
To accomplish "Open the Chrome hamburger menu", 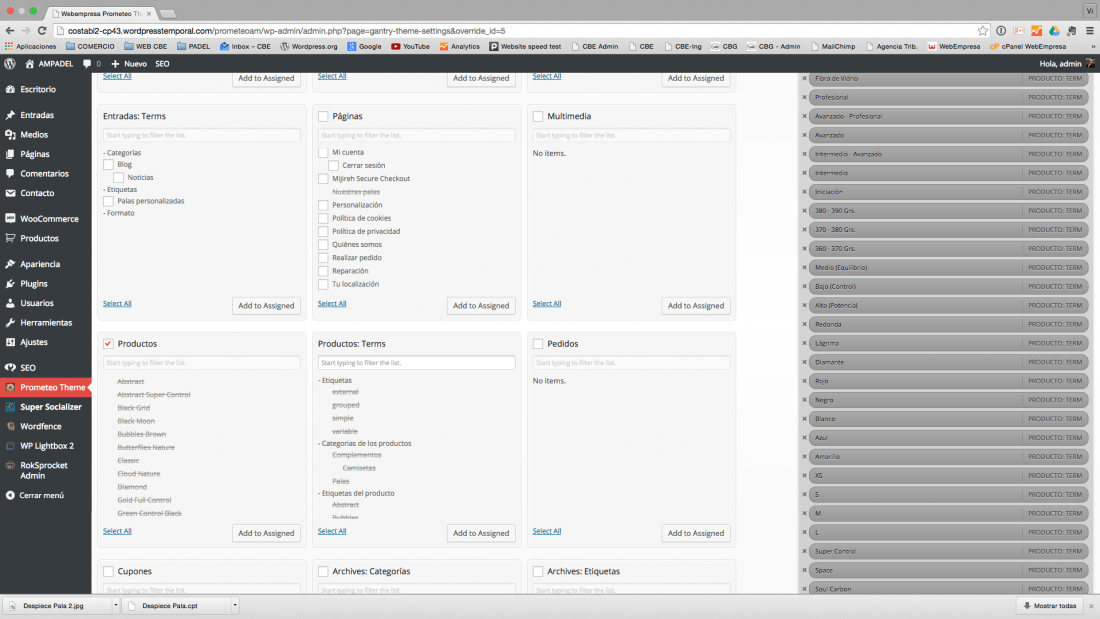I will click(1089, 31).
